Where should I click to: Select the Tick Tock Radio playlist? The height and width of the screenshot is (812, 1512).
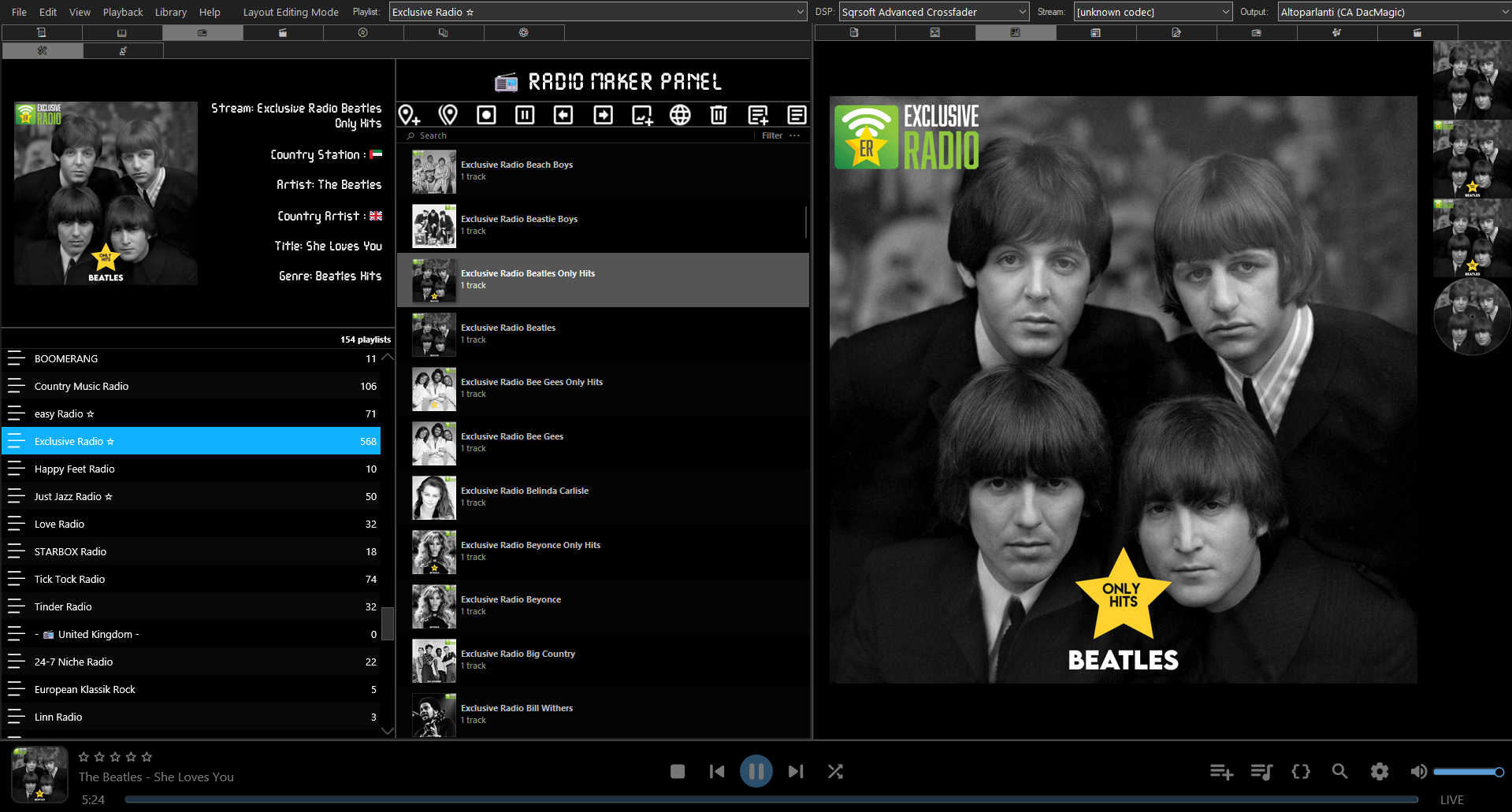[x=191, y=579]
